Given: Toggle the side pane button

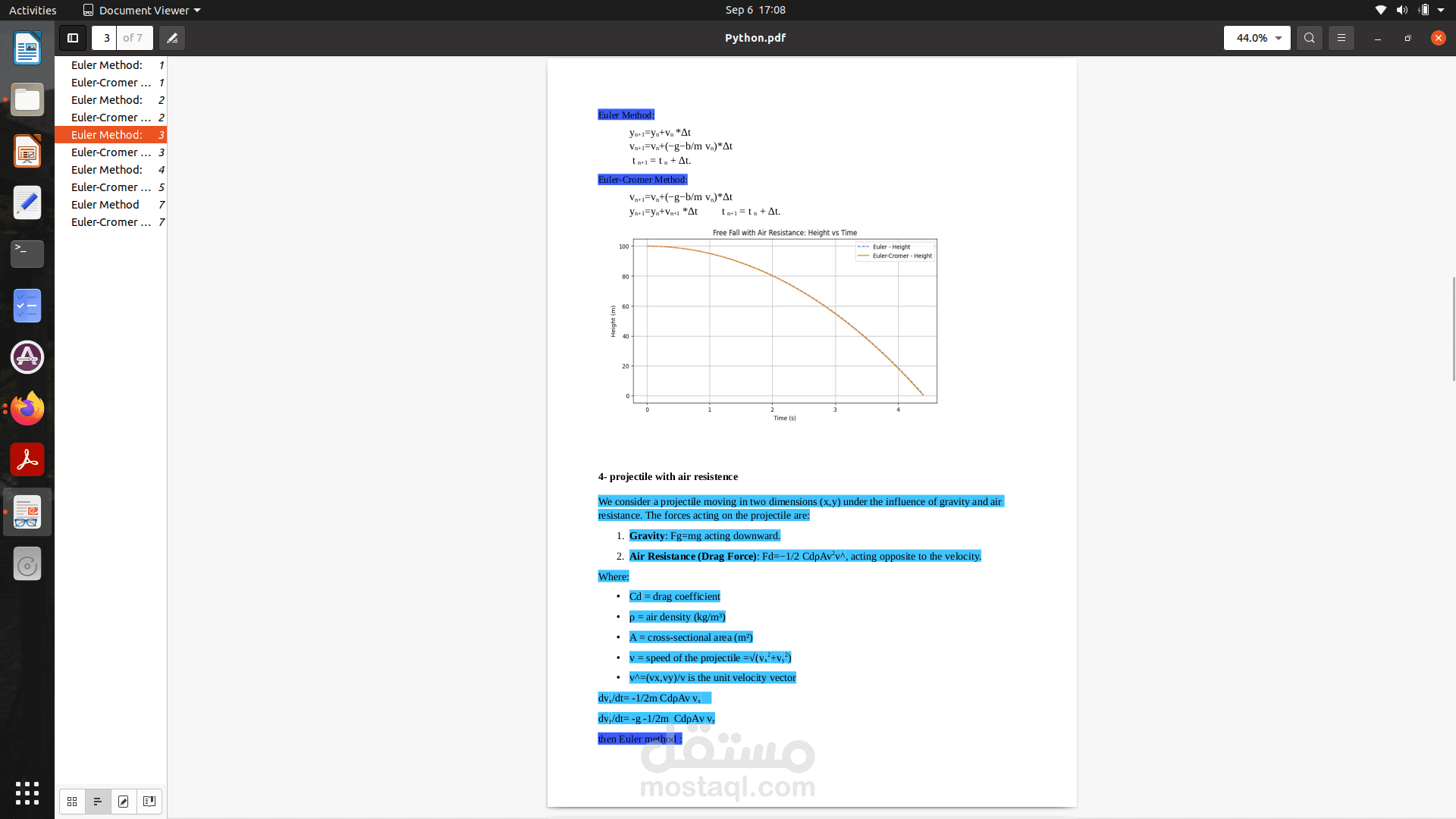Looking at the screenshot, I should click(x=73, y=38).
